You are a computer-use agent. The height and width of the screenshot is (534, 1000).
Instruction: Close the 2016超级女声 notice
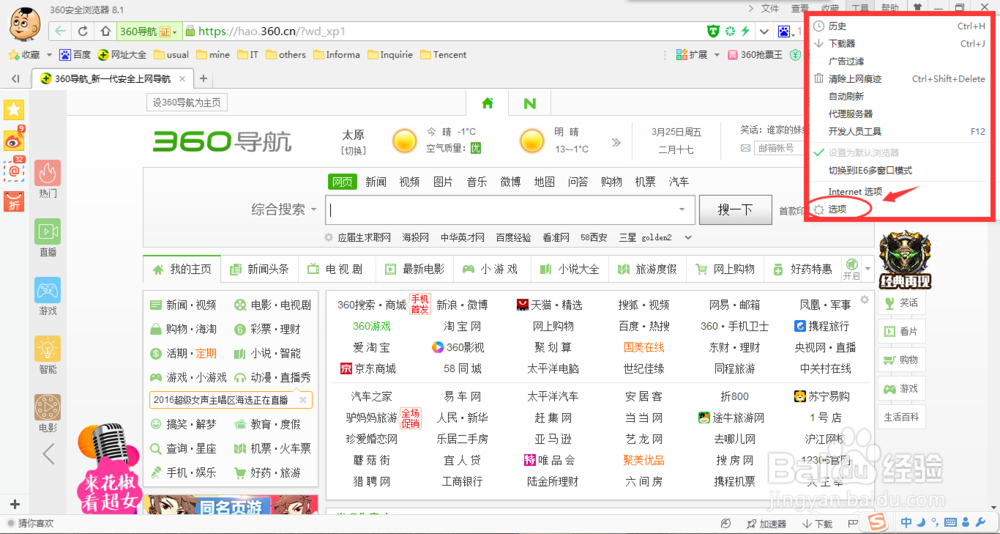(303, 400)
